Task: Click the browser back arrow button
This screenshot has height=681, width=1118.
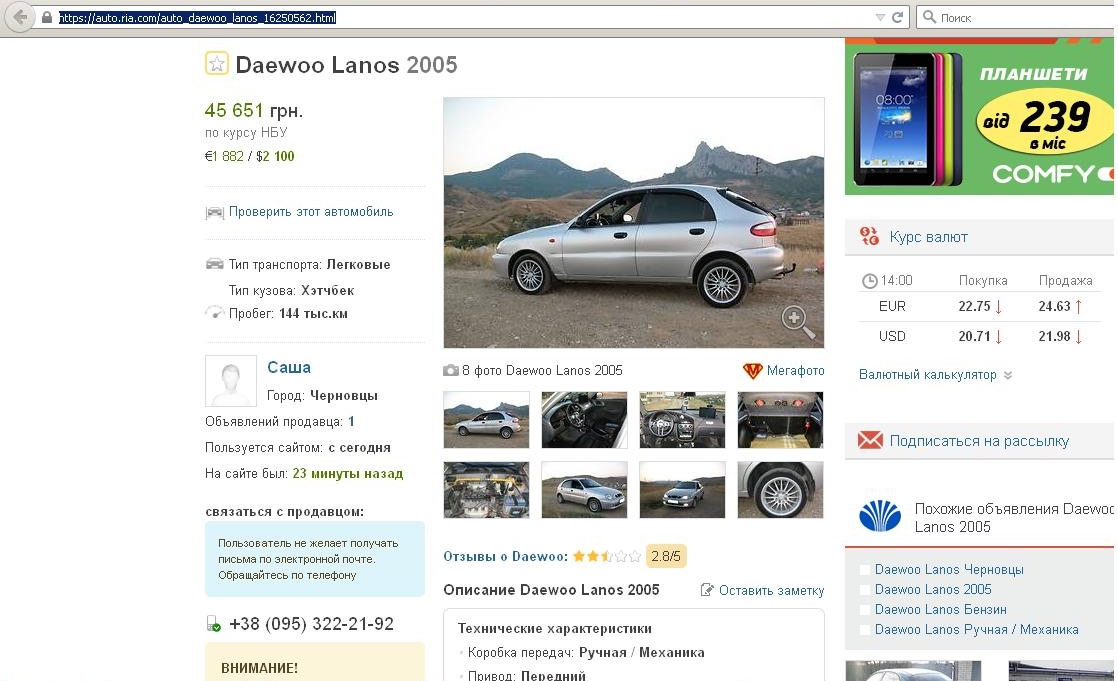Action: tap(19, 17)
